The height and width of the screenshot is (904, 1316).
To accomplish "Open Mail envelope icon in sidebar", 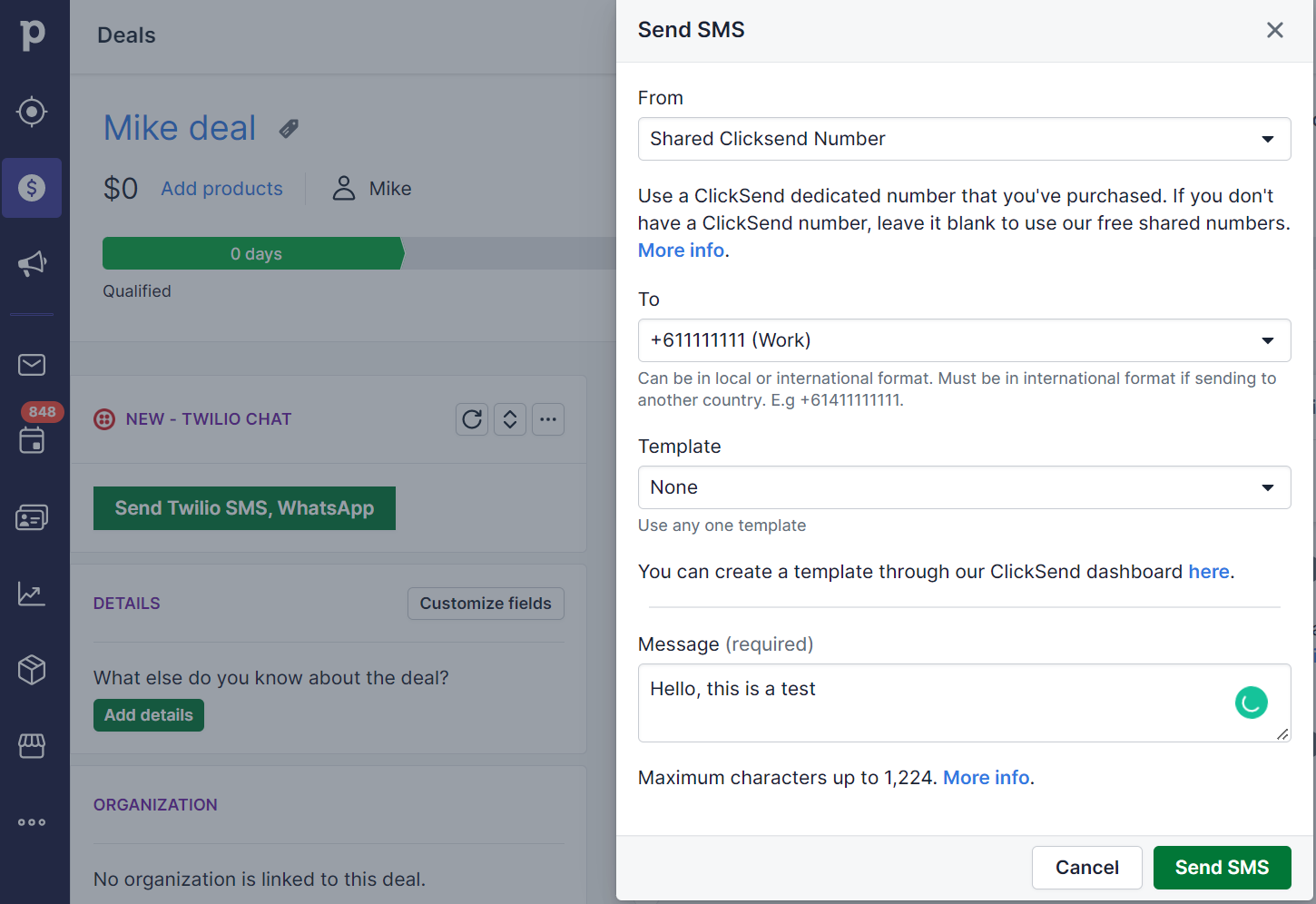I will point(32,365).
